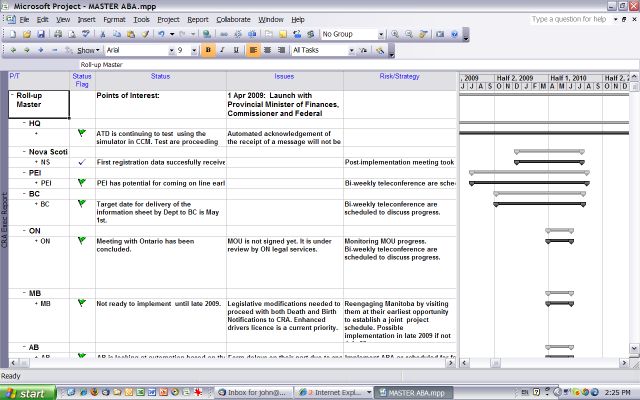The image size is (640, 400).
Task: Run the Spelling check icon
Action: coord(86,35)
